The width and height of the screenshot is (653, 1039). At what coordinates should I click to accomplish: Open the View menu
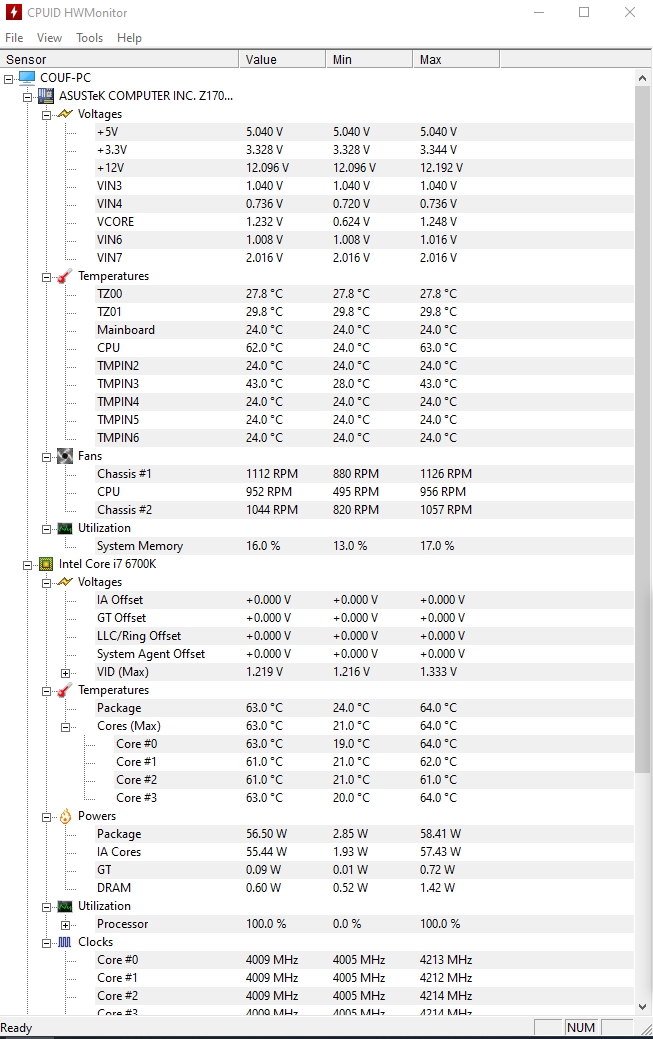click(x=49, y=38)
